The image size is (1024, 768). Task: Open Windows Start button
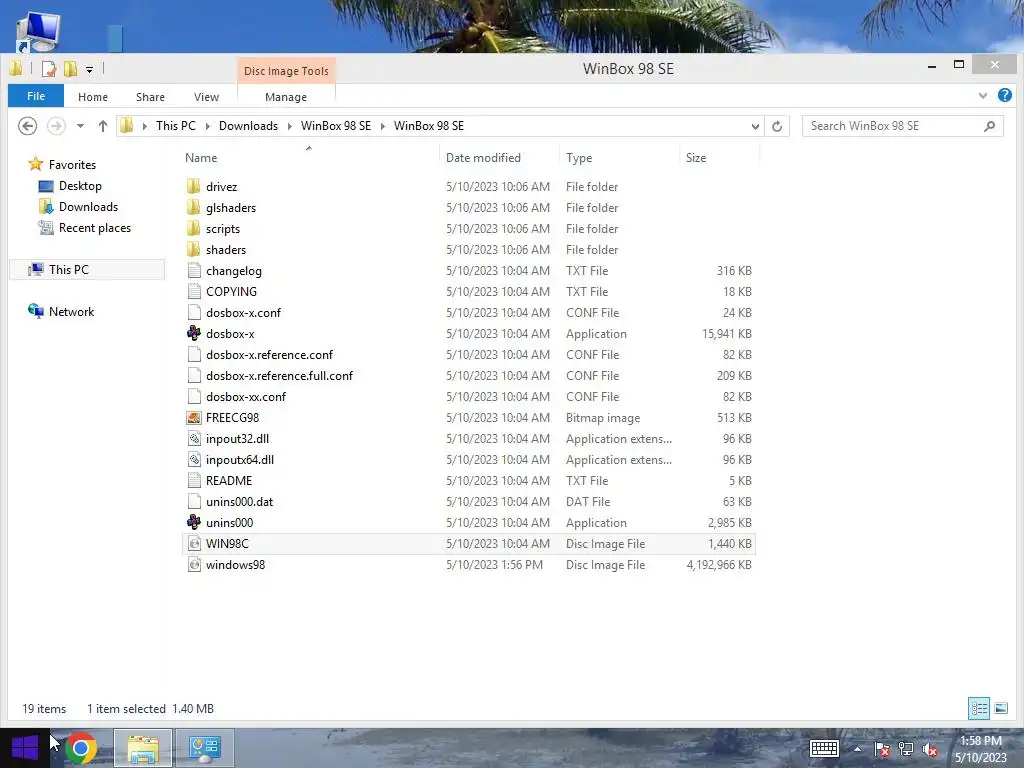coord(25,748)
